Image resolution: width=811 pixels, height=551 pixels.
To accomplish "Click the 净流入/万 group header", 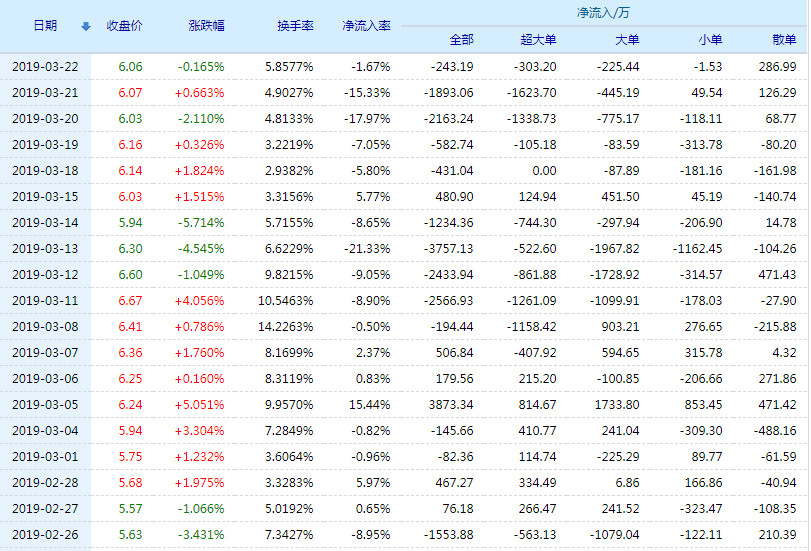I will [x=603, y=13].
